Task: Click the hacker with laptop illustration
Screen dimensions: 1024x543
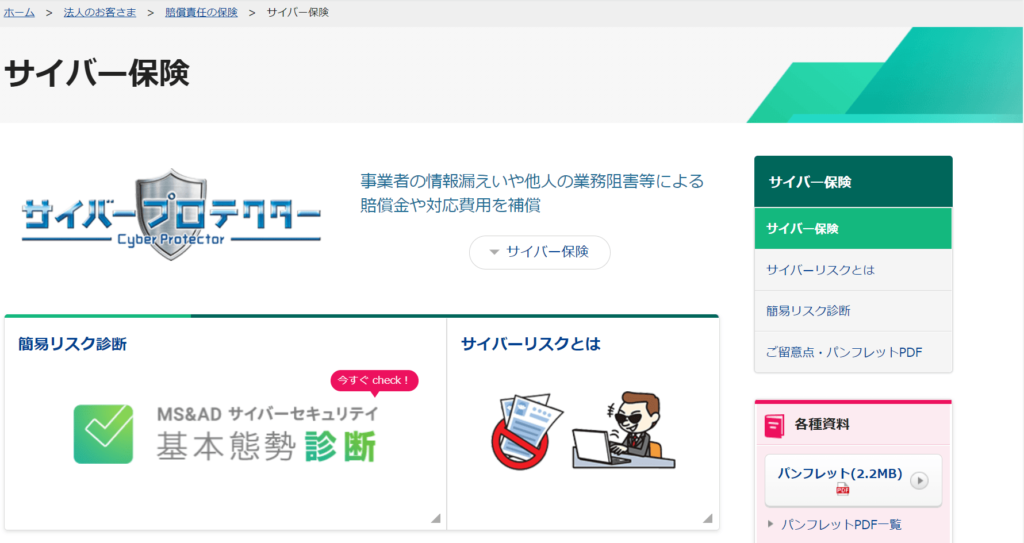Action: [624, 431]
